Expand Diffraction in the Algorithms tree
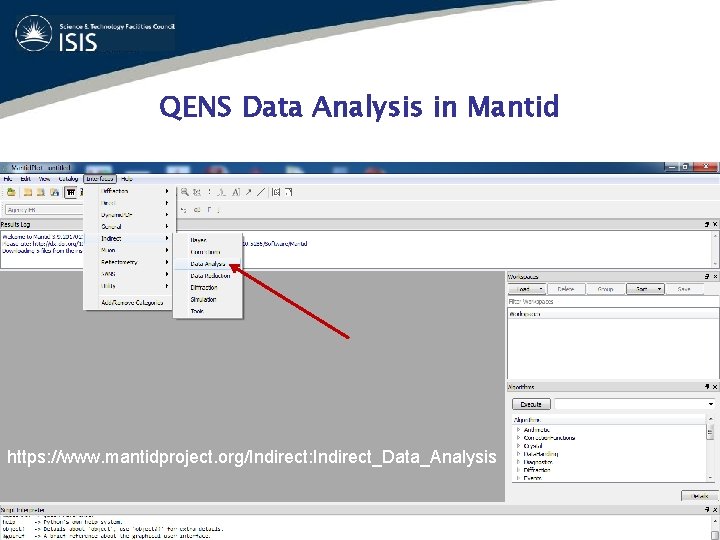 518,470
